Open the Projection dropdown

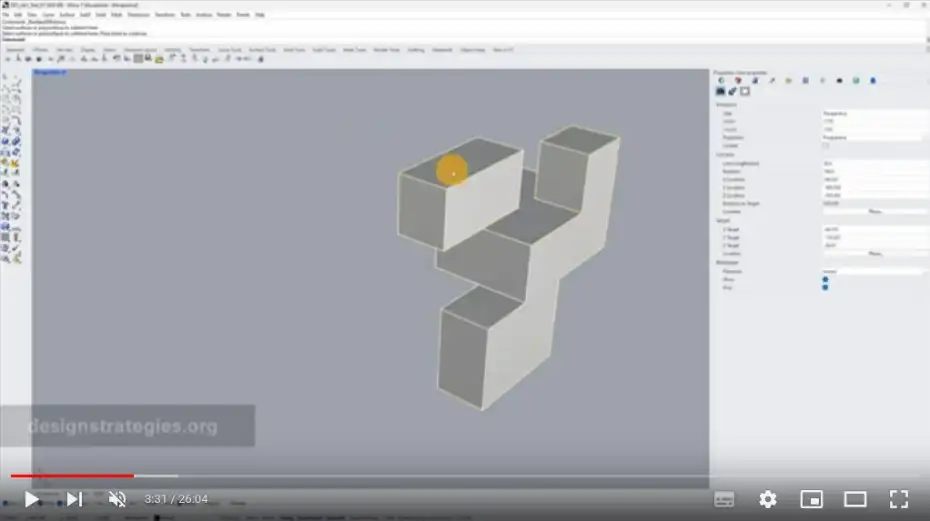point(872,138)
